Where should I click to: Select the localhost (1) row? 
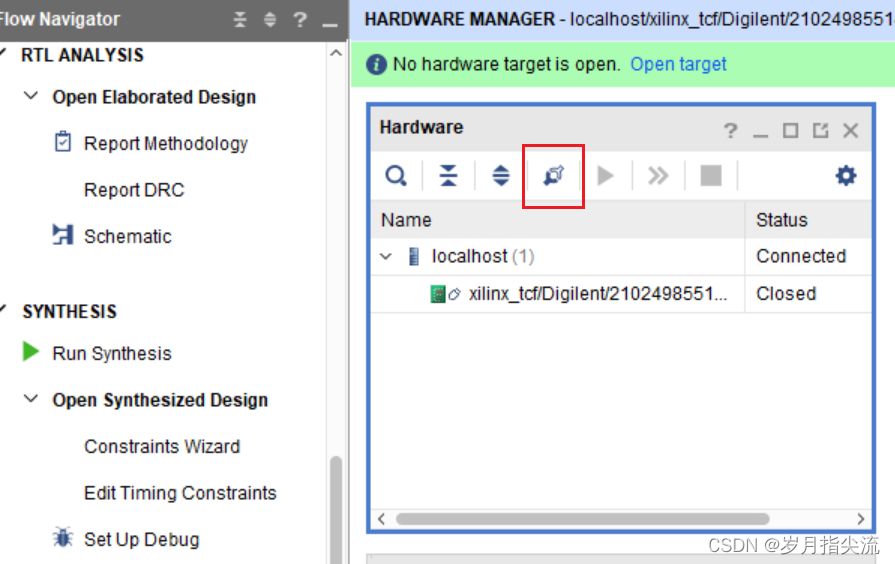coord(621,256)
